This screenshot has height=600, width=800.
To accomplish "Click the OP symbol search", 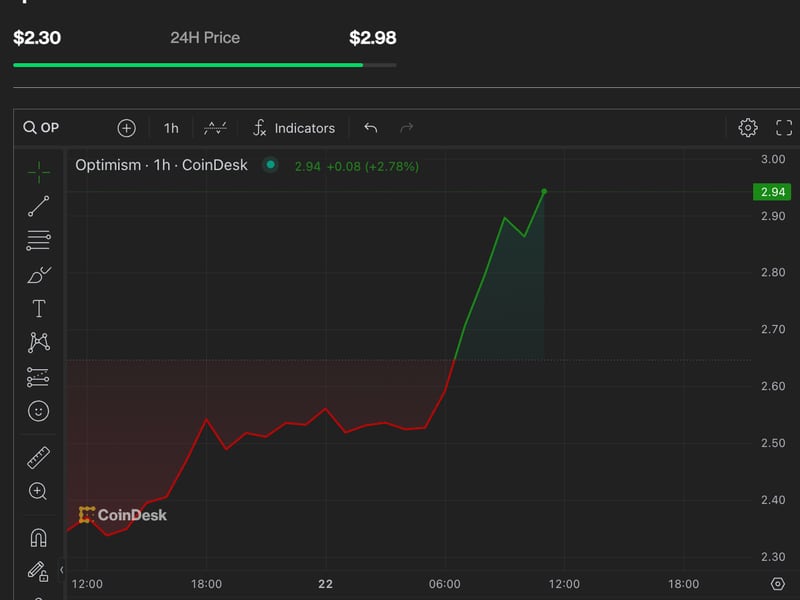I will 60,128.
